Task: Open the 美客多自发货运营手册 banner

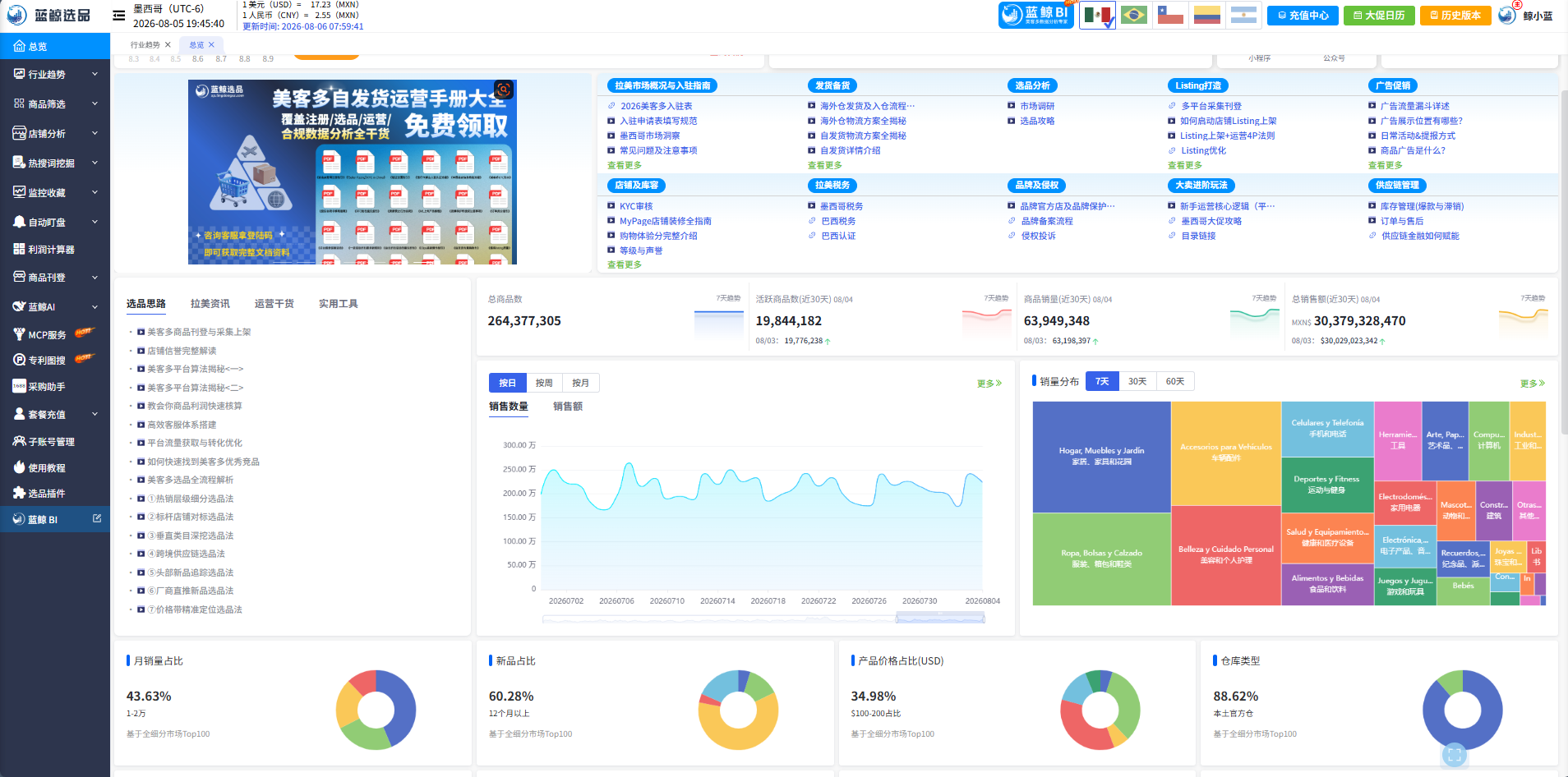Action: pos(352,172)
